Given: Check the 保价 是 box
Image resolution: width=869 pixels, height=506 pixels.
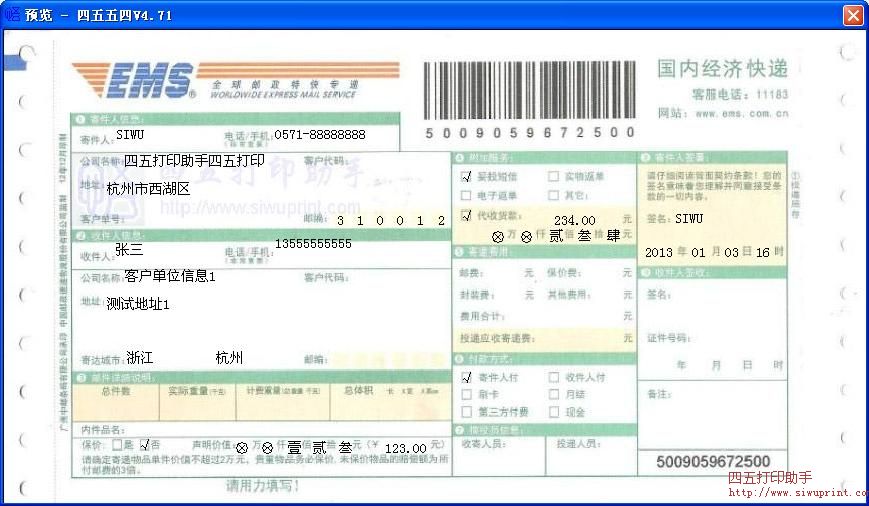Looking at the screenshot, I should point(117,444).
